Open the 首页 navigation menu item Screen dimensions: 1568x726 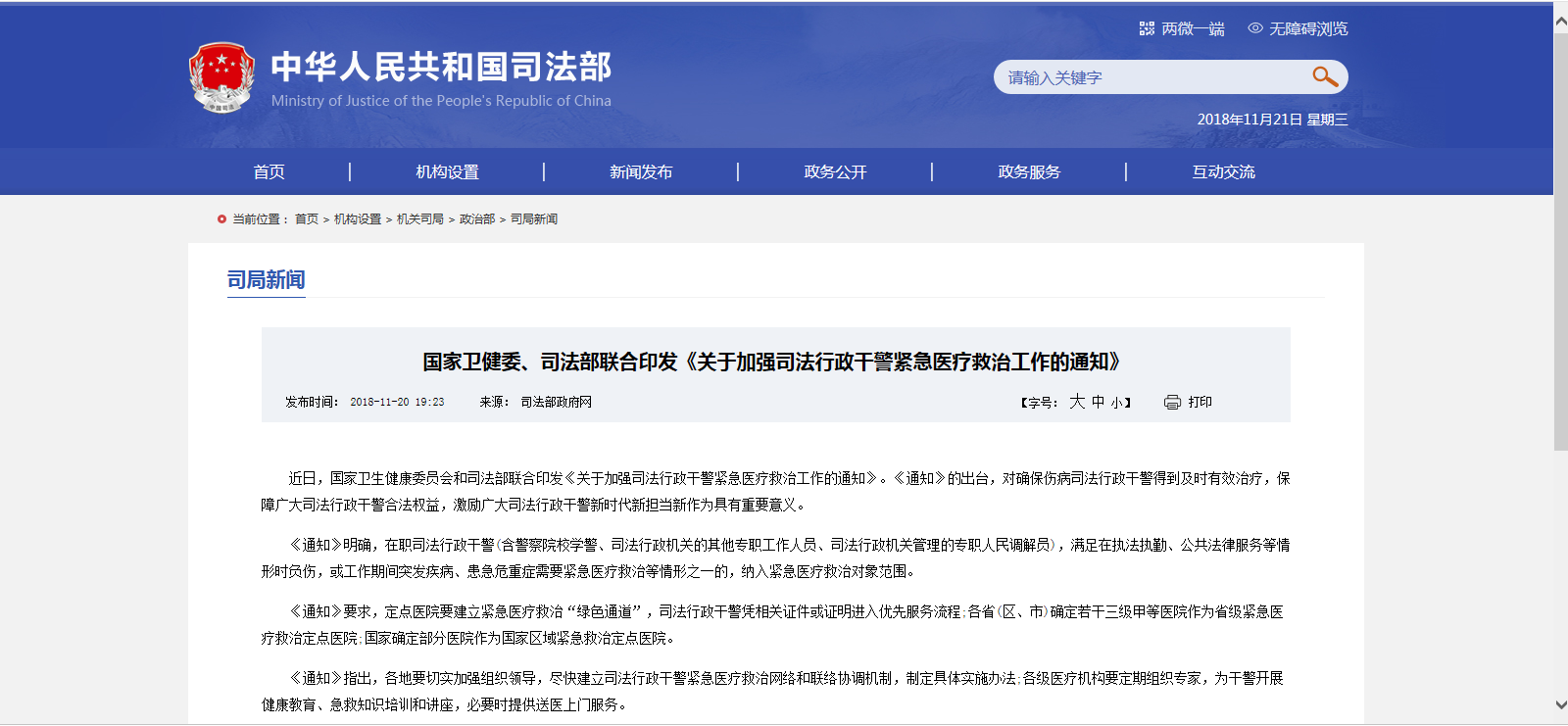pyautogui.click(x=269, y=171)
